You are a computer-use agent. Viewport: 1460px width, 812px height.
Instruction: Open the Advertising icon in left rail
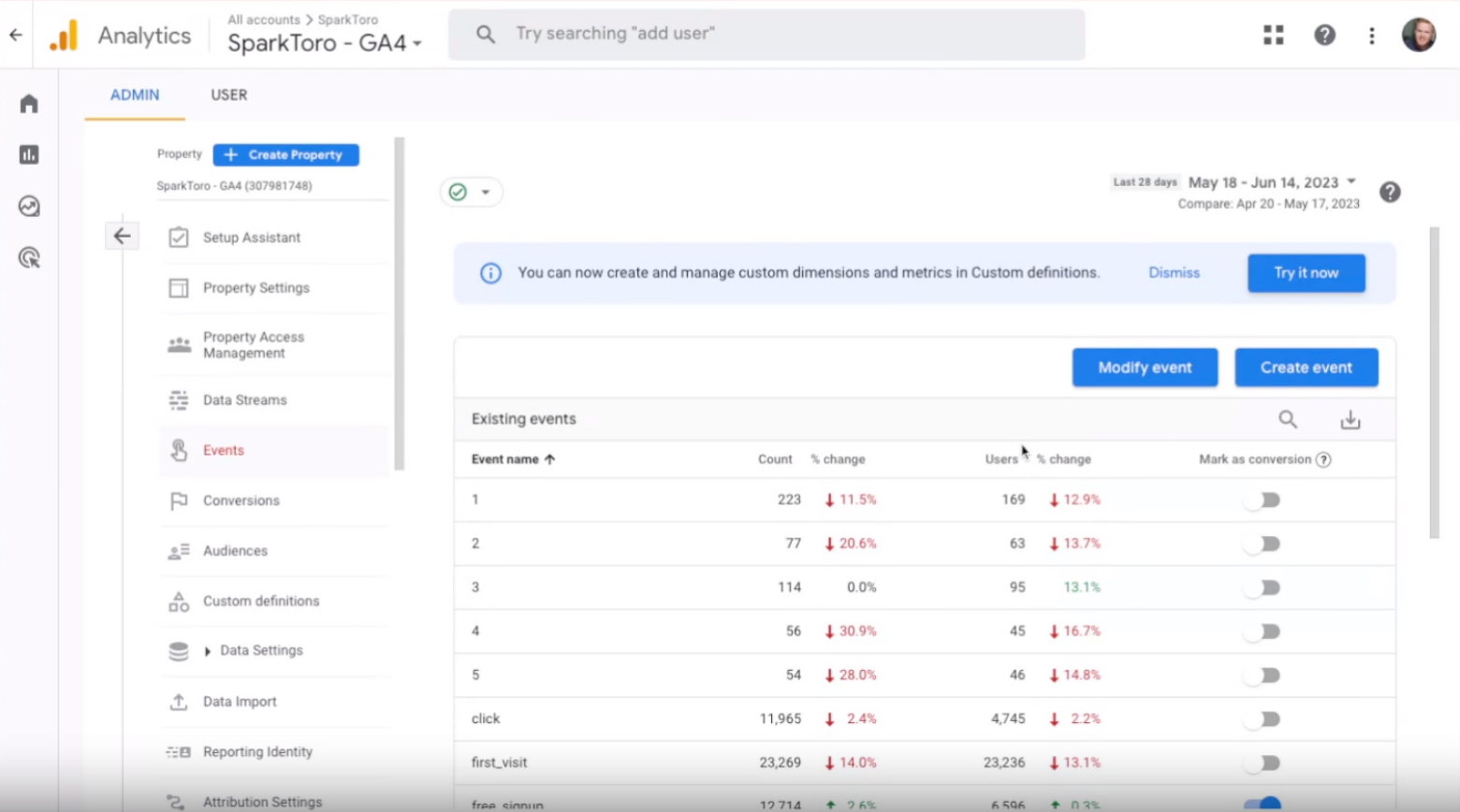tap(29, 257)
